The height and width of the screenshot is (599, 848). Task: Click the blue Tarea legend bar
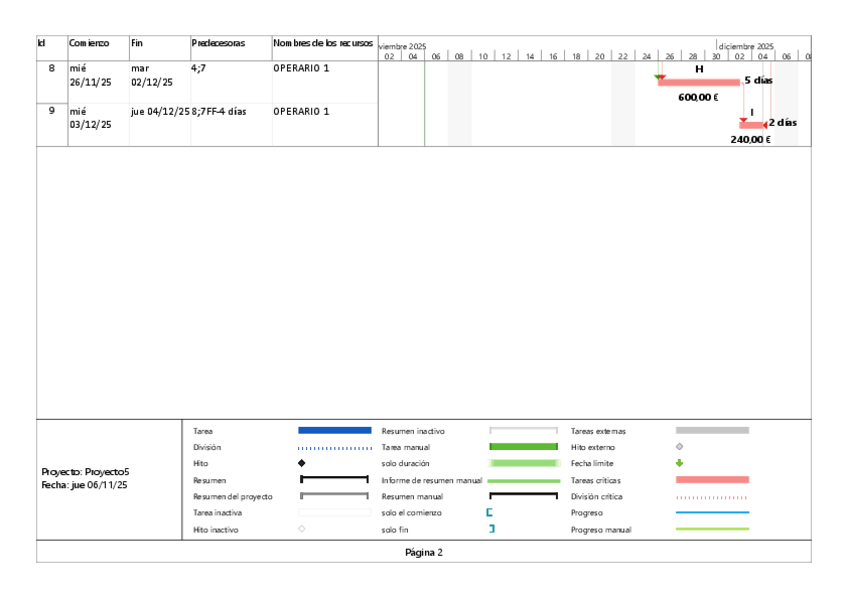(x=335, y=431)
